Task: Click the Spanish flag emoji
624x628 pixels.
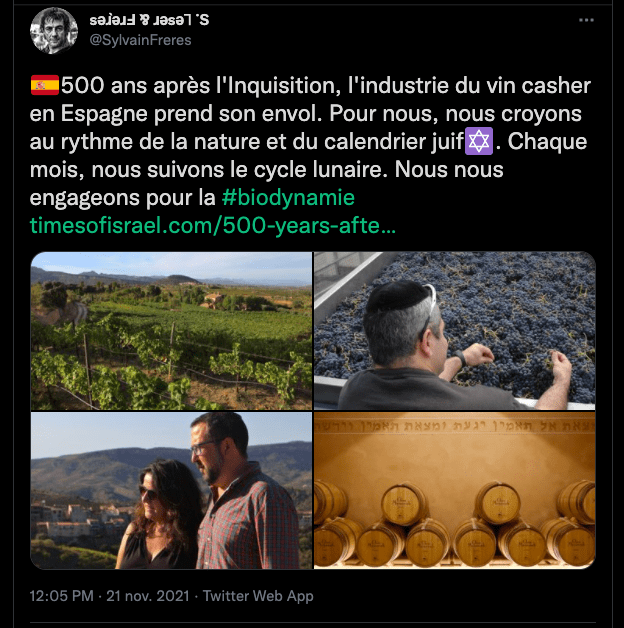Action: (46, 86)
